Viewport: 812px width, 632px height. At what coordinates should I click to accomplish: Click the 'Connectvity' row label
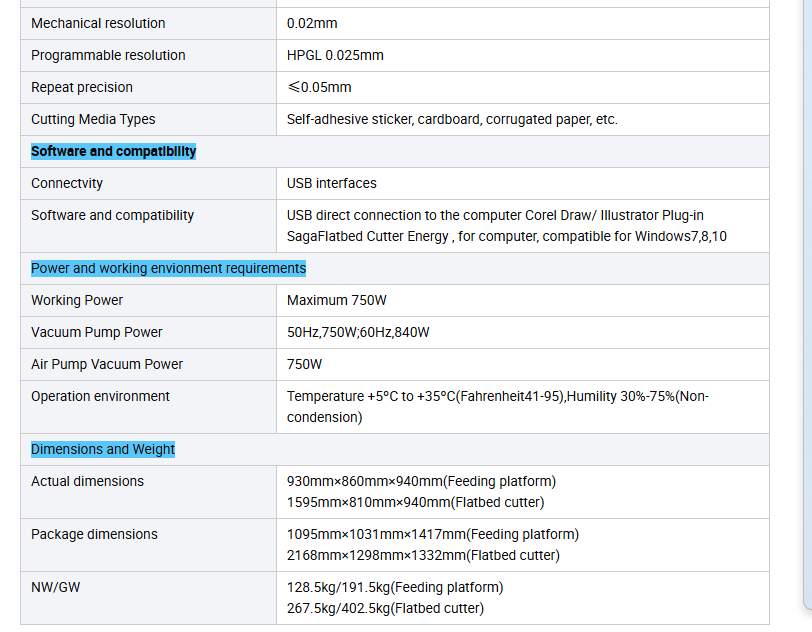tap(67, 183)
